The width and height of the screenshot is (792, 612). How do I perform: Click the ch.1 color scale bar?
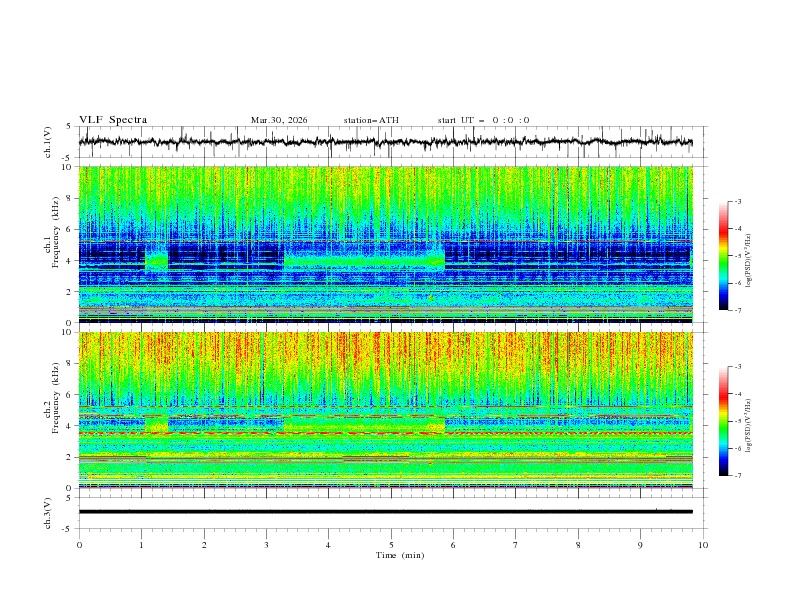tap(723, 256)
